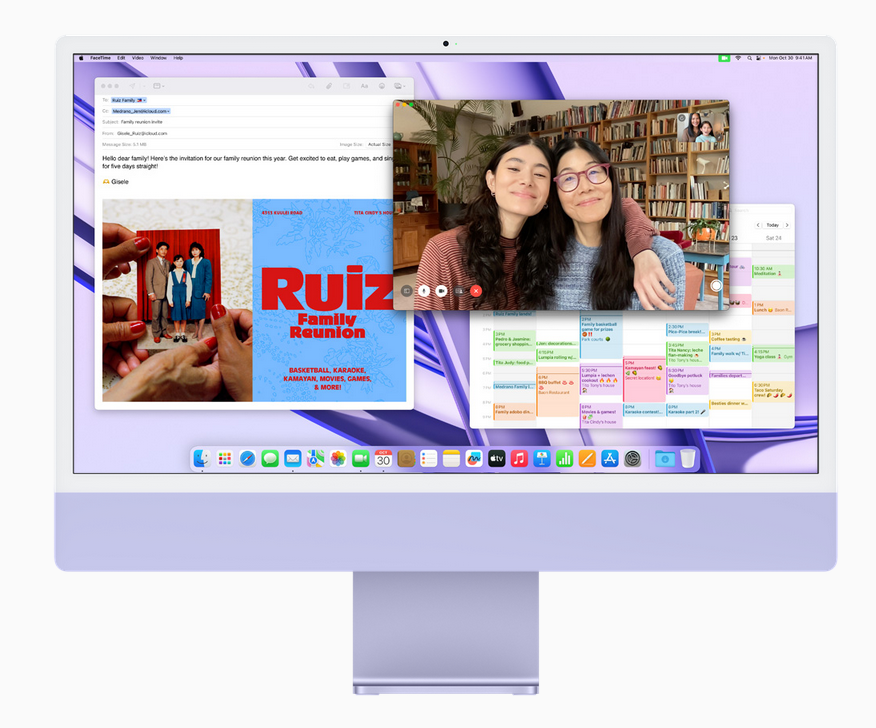Open the Video menu in menu bar
The image size is (876, 728).
pos(138,58)
